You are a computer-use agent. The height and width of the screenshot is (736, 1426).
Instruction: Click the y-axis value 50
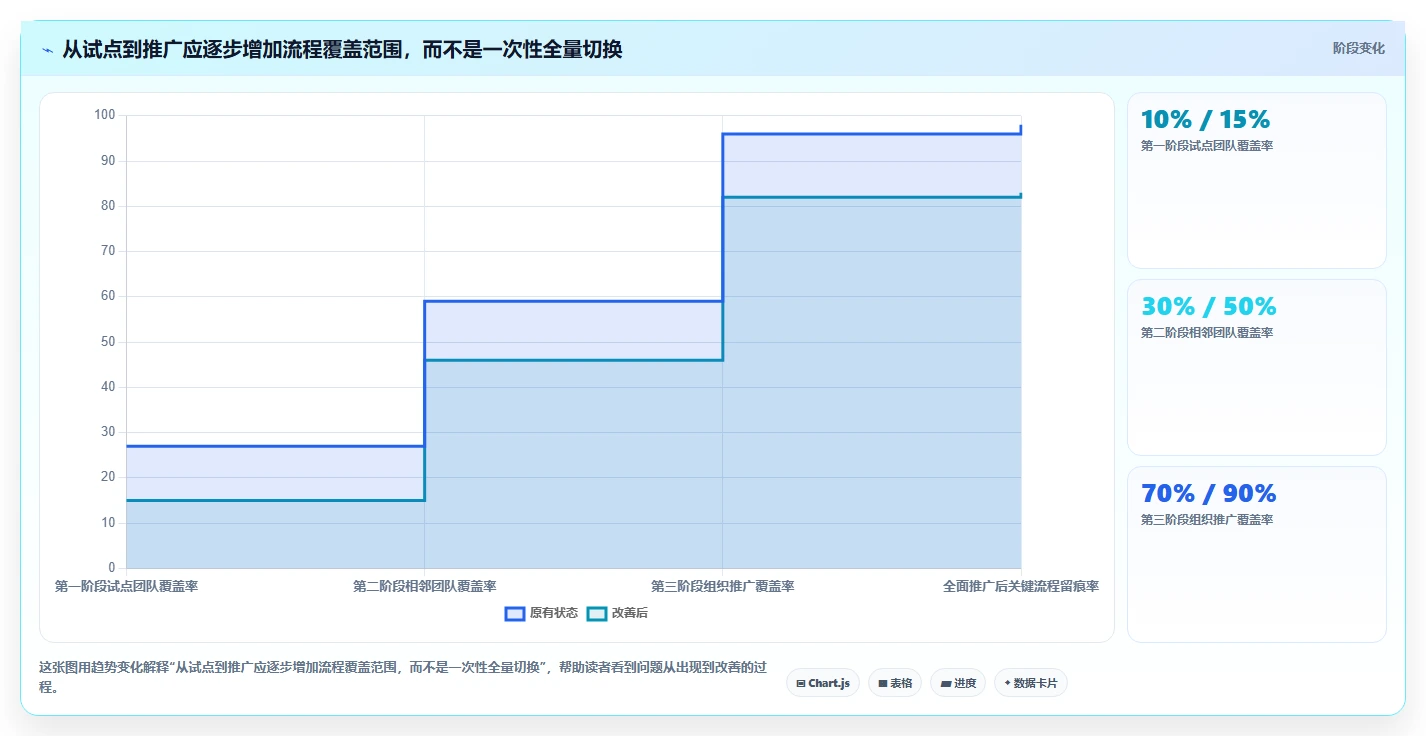pyautogui.click(x=108, y=342)
